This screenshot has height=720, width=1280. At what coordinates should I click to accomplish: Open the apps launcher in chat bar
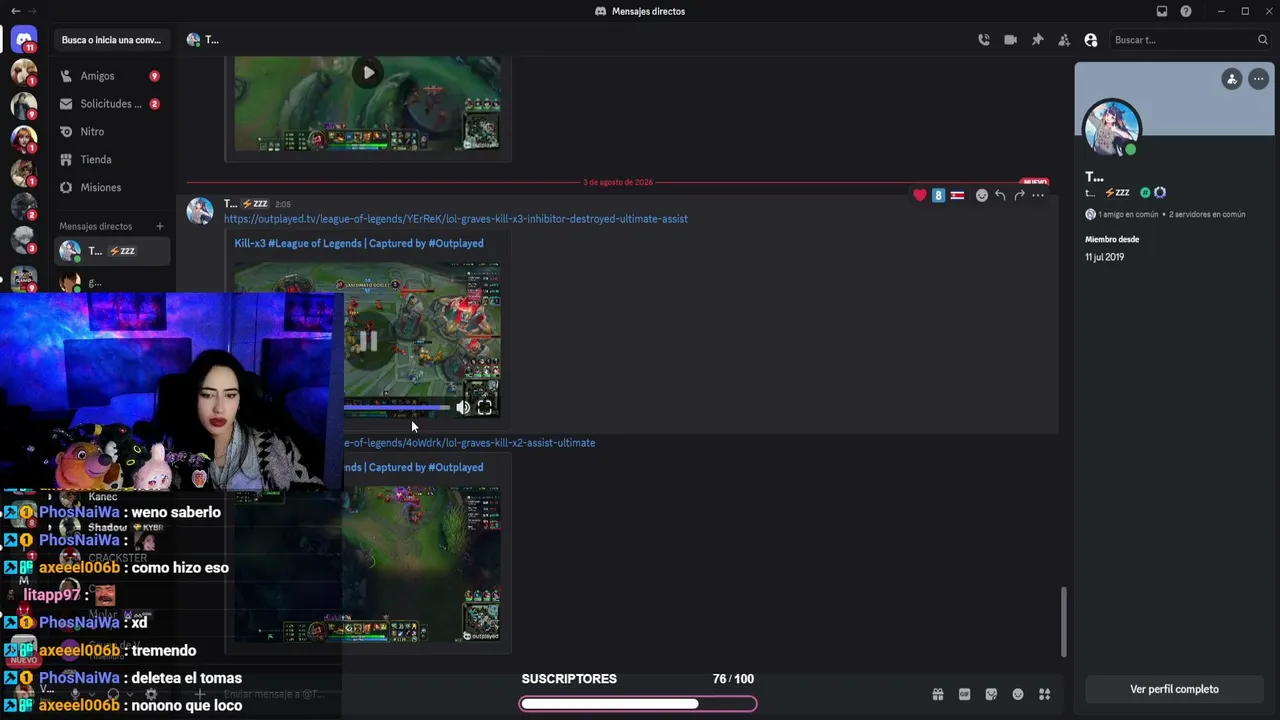(x=1044, y=694)
